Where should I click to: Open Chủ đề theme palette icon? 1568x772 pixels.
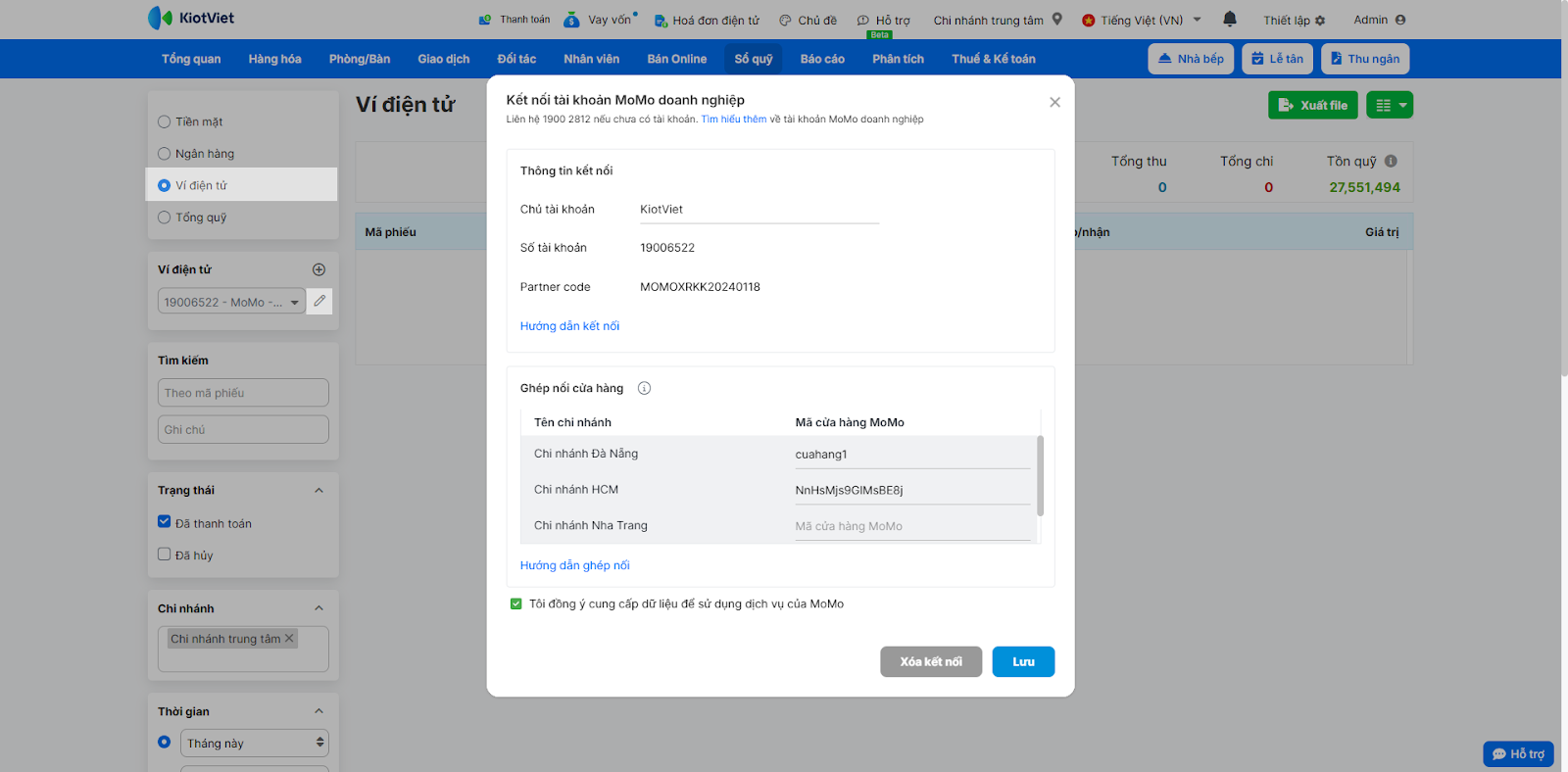pyautogui.click(x=785, y=21)
